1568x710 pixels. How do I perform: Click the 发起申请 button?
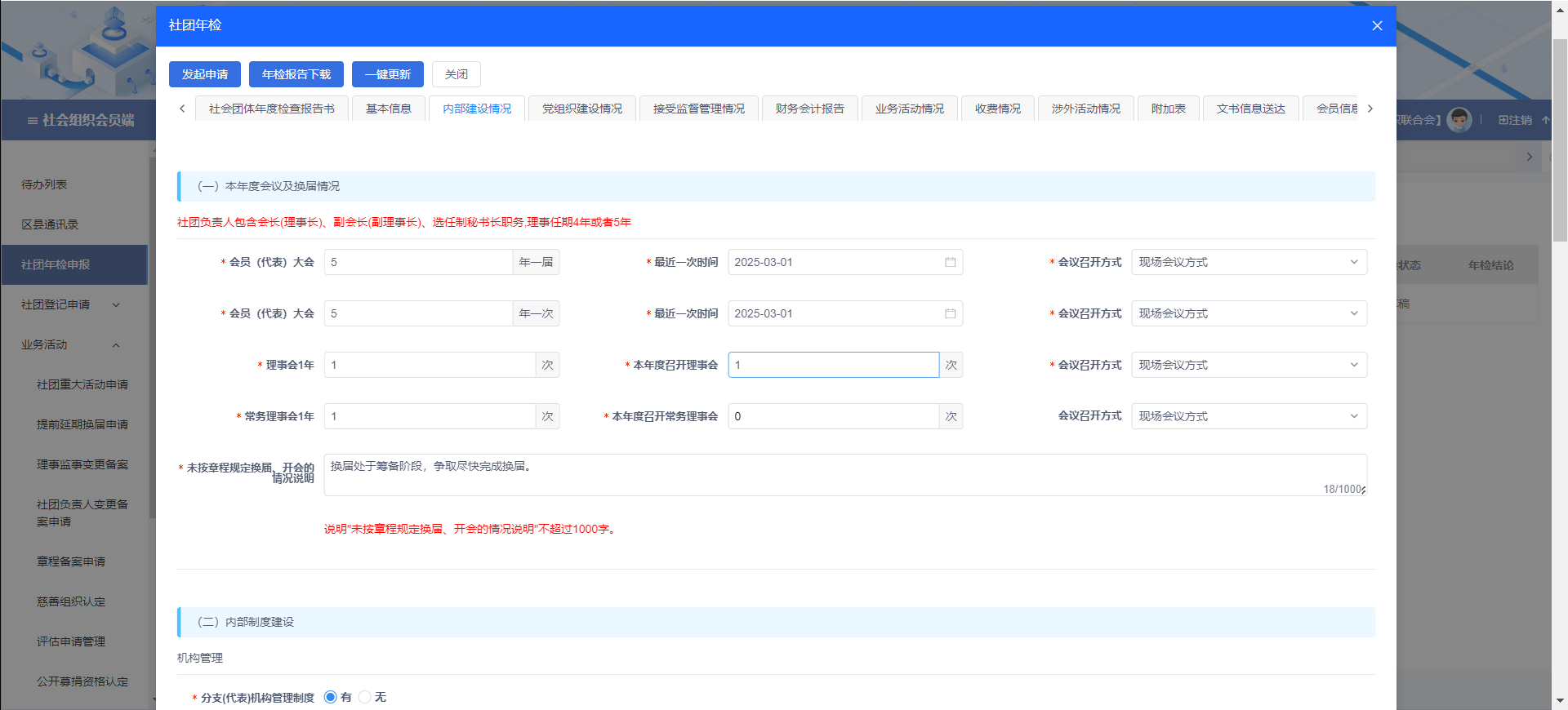click(205, 74)
